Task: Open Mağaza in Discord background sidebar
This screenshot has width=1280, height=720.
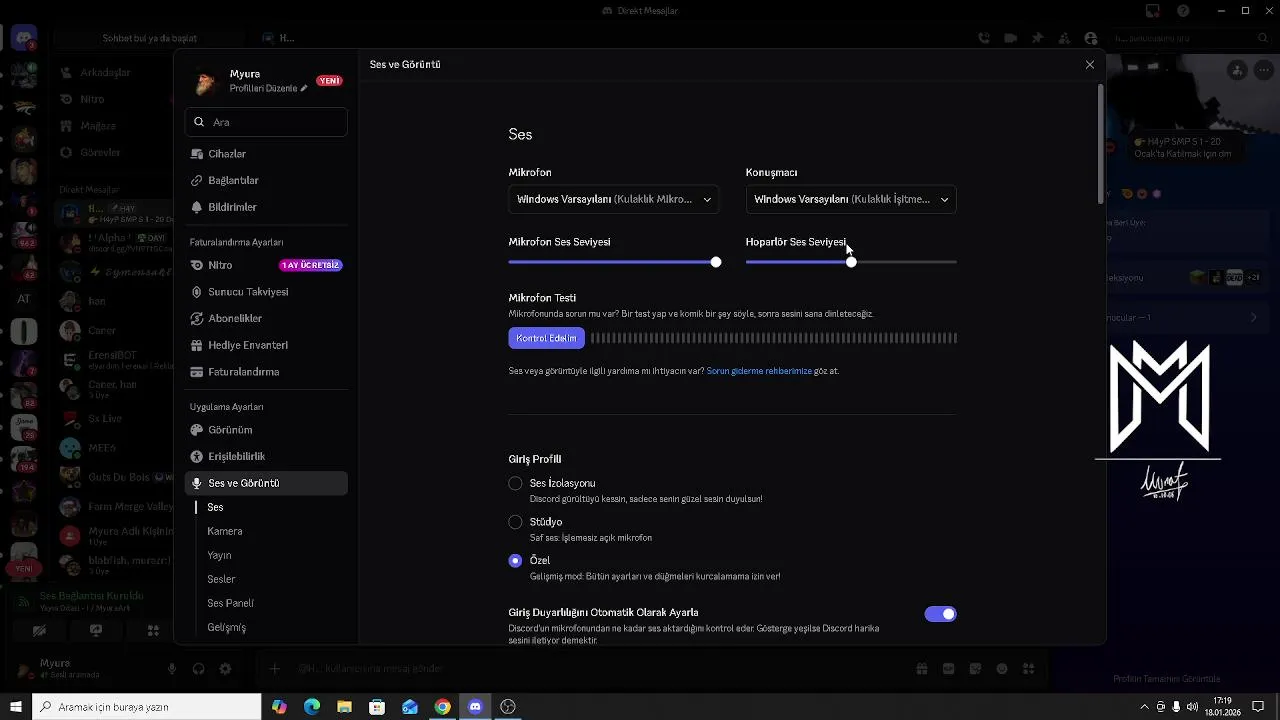Action: click(97, 126)
